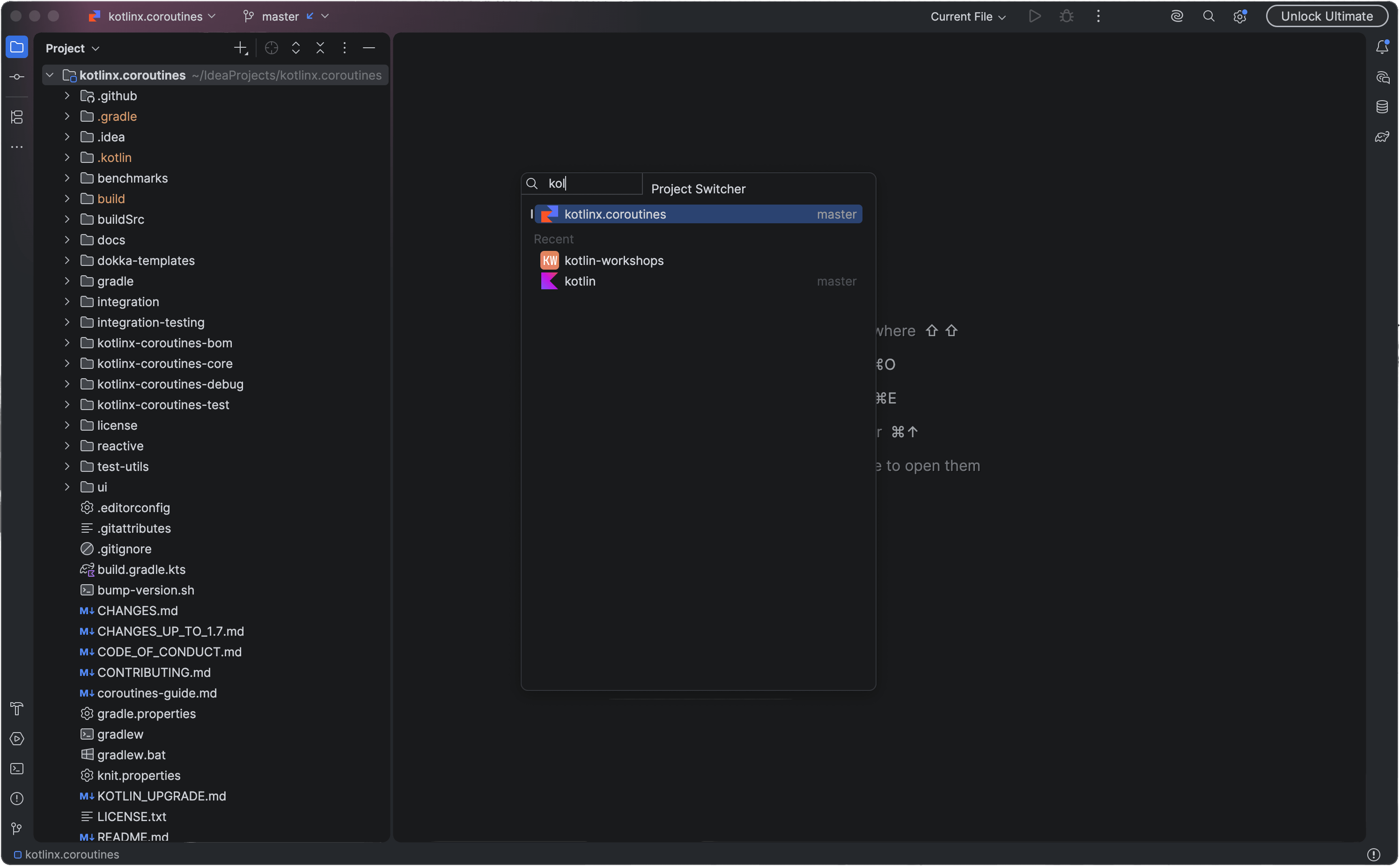This screenshot has height=866, width=1400.
Task: Select kotlin project in recent list
Action: [x=698, y=281]
